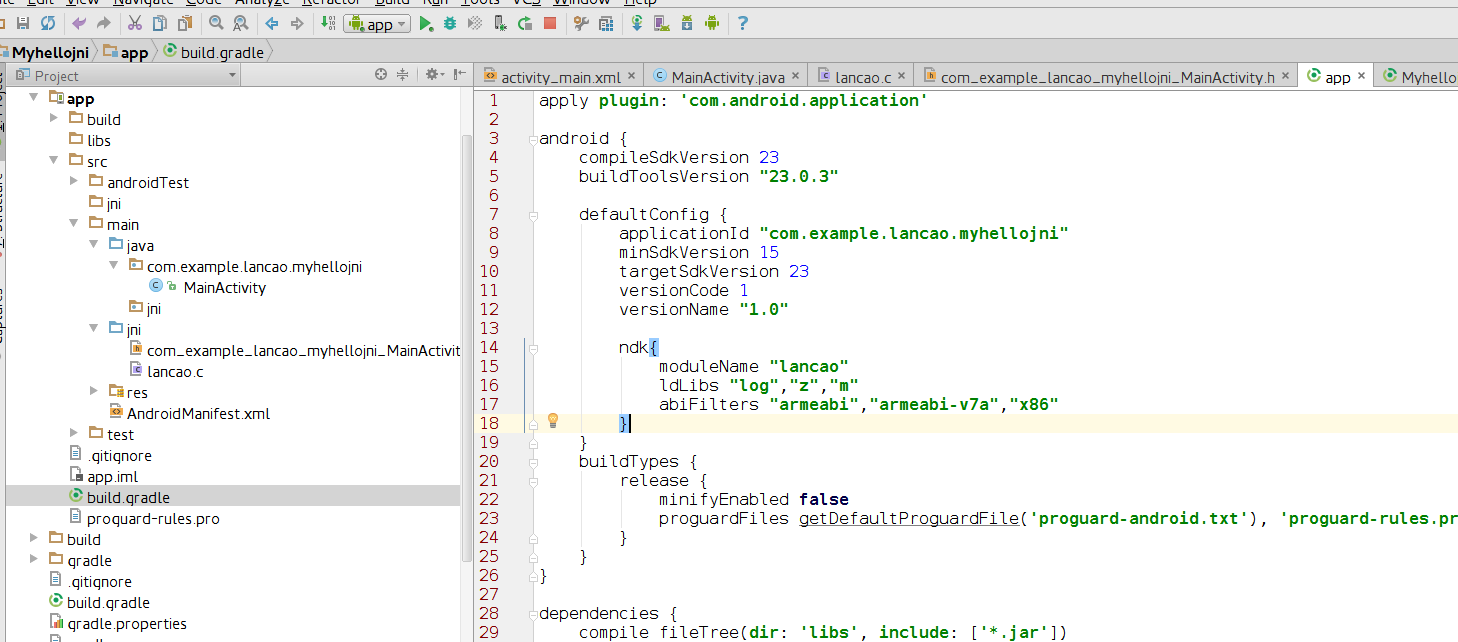The image size is (1458, 642).
Task: Toggle code folding for the android block
Action: 534,138
